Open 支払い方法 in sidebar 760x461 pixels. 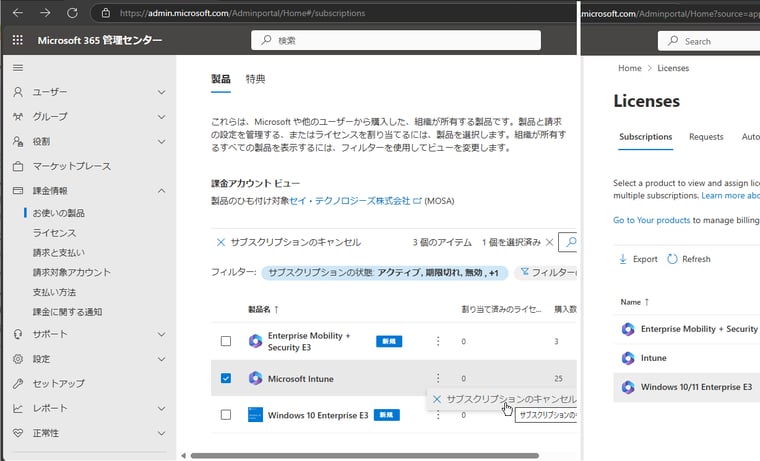[54, 292]
